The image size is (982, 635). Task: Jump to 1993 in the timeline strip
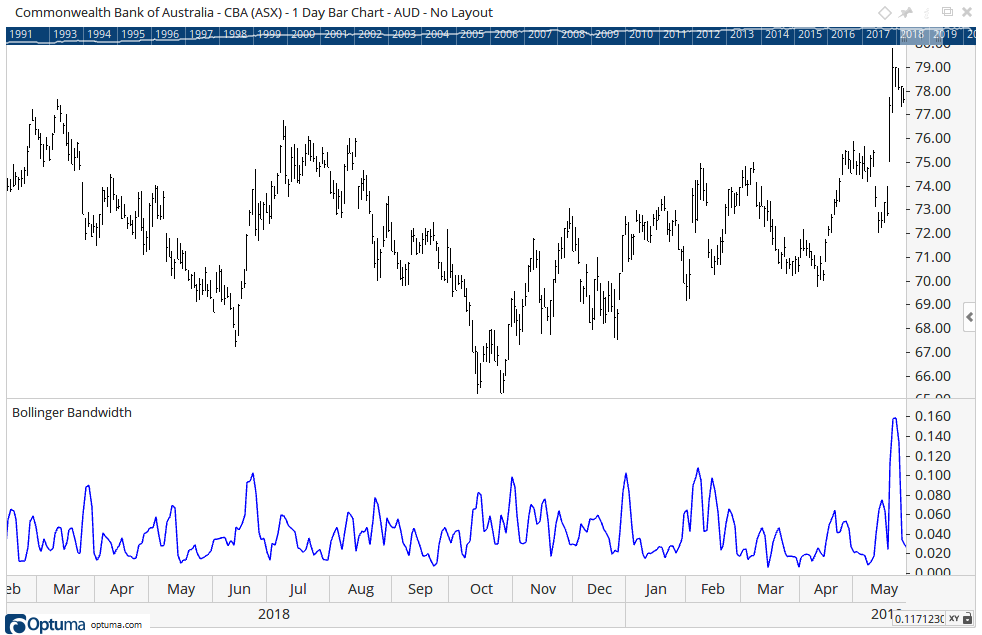pos(65,34)
